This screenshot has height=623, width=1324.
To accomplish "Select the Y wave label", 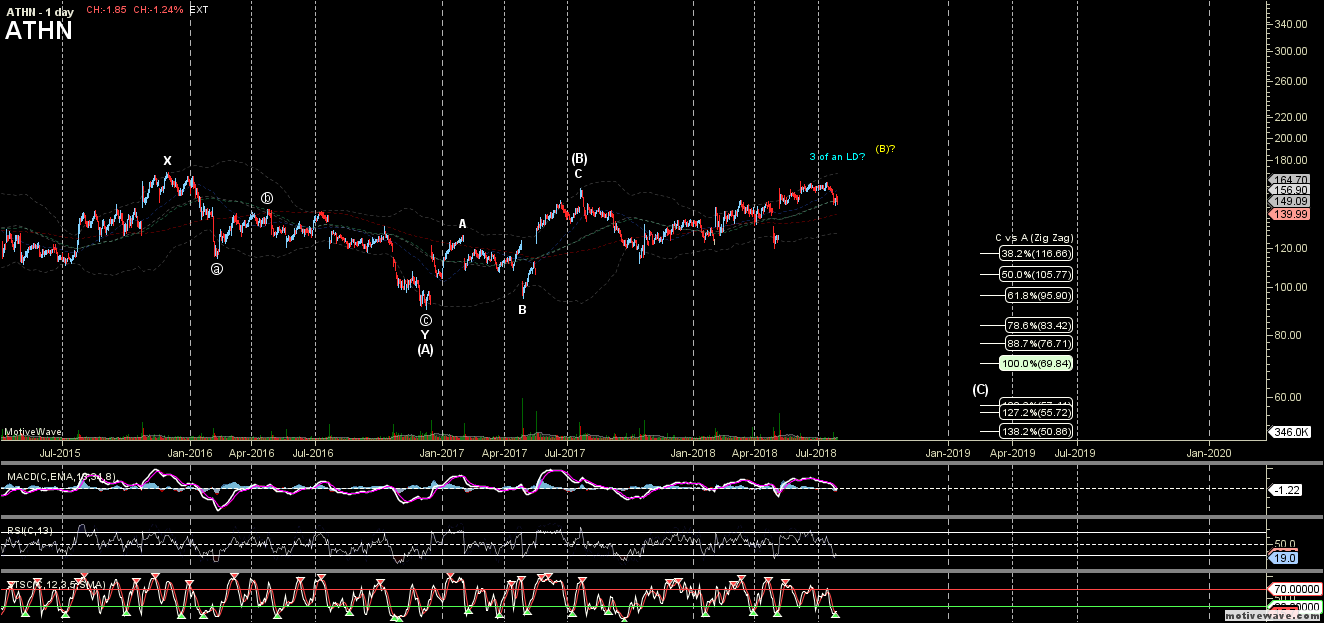I will pos(425,335).
